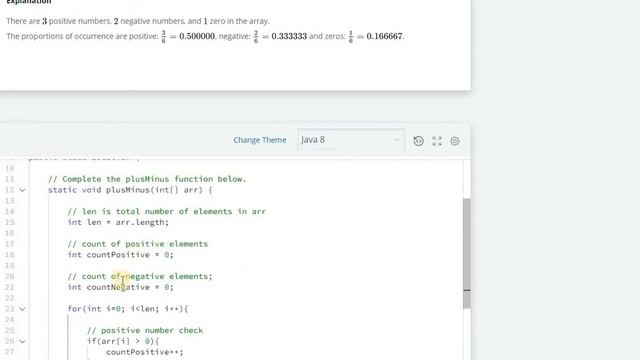Click the comment 'positive number check'
The image size is (640, 360).
[145, 331]
